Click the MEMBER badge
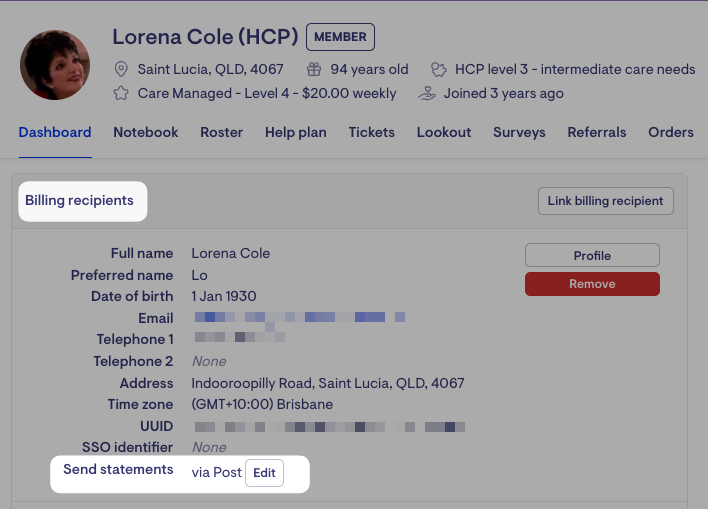 pyautogui.click(x=340, y=38)
